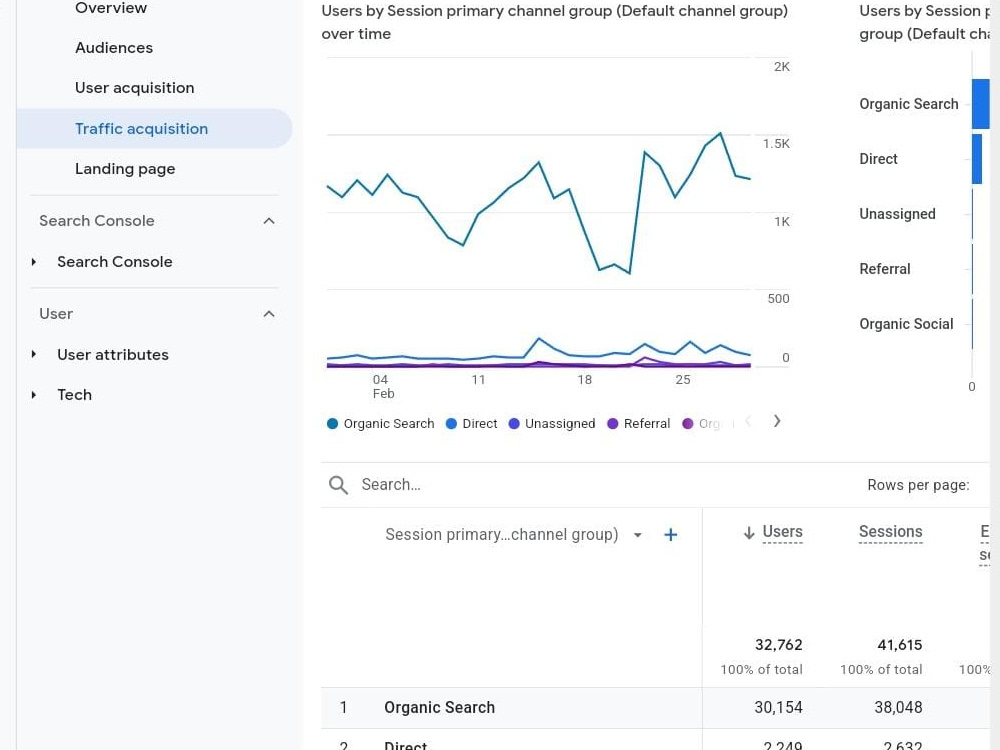Click the search magnifier icon
Viewport: 1000px width, 750px height.
(338, 485)
